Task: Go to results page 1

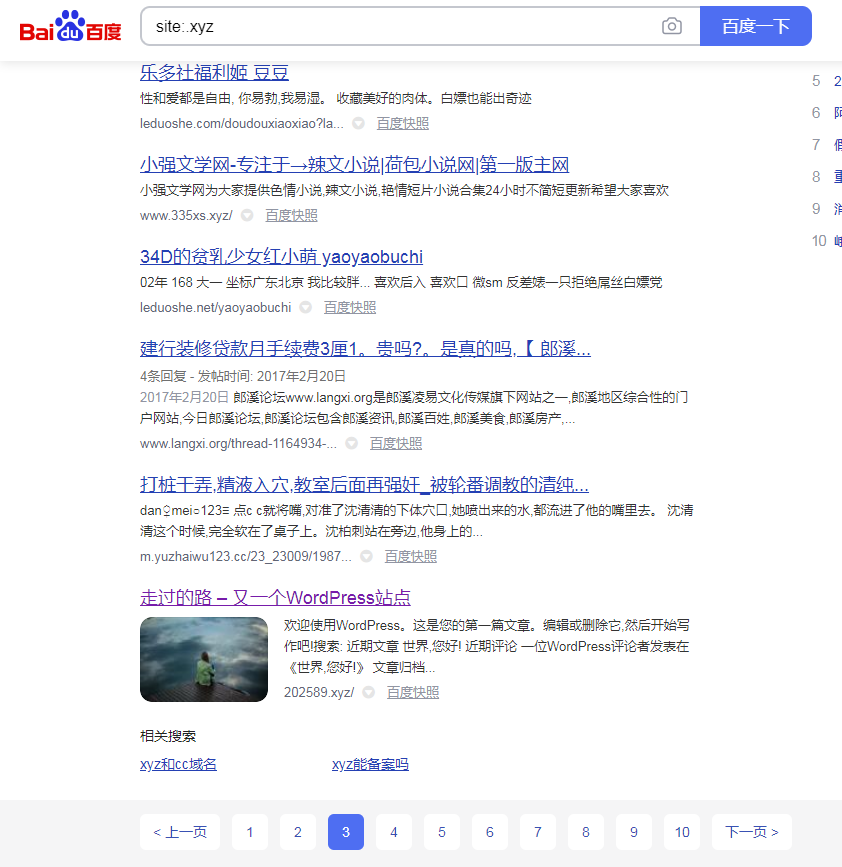Action: (250, 832)
